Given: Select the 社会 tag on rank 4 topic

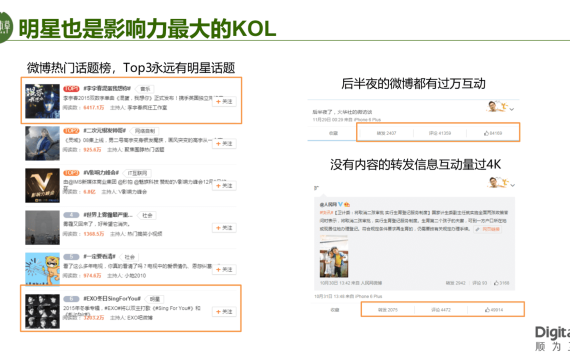Looking at the screenshot, I should click(x=147, y=215).
